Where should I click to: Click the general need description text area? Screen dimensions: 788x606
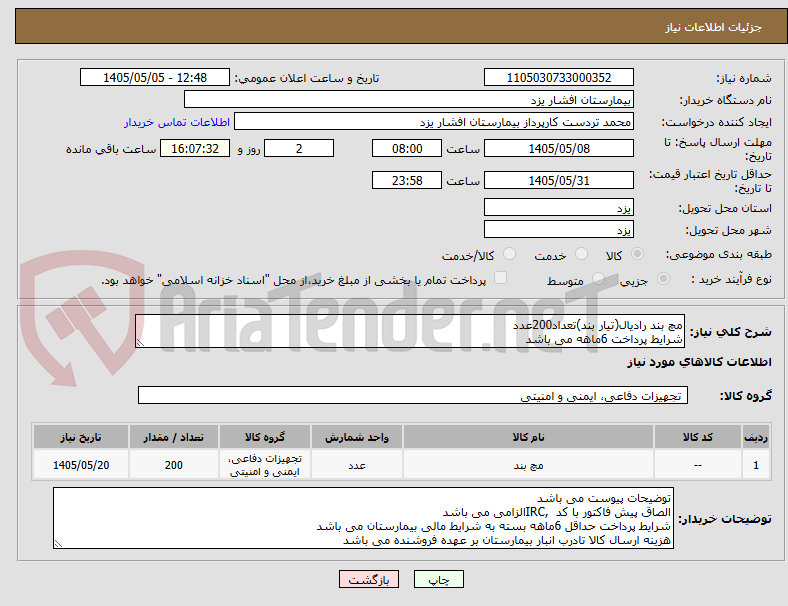(410, 332)
